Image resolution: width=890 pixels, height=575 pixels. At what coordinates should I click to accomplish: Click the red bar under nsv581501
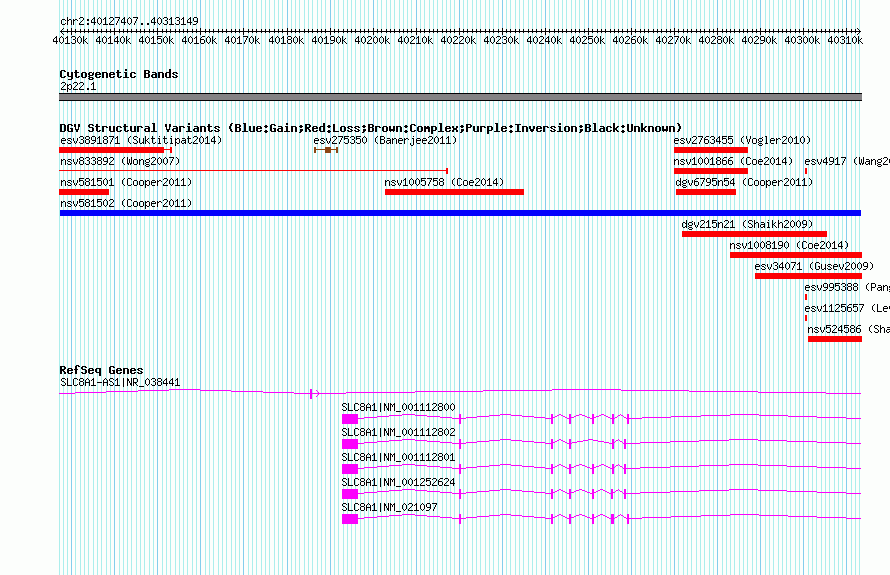[x=84, y=192]
